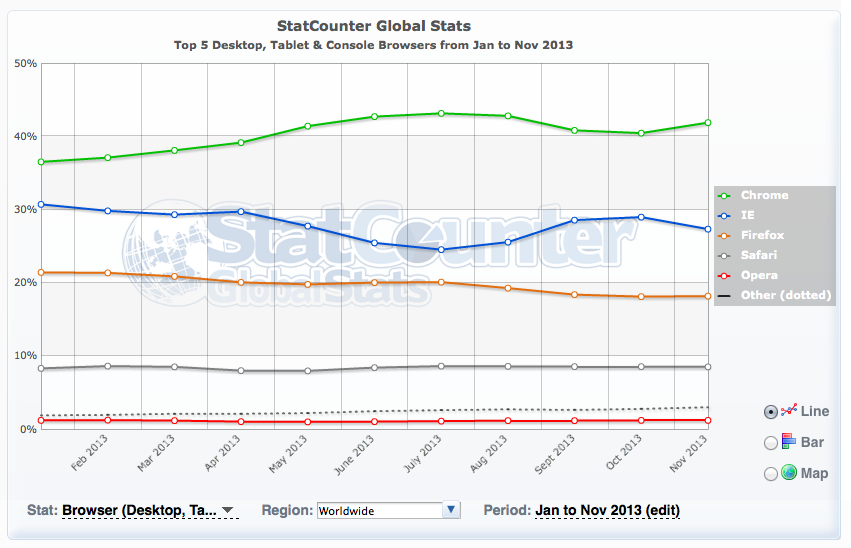Click the StatCounter Global Stats chart title
The image size is (851, 548).
click(373, 25)
